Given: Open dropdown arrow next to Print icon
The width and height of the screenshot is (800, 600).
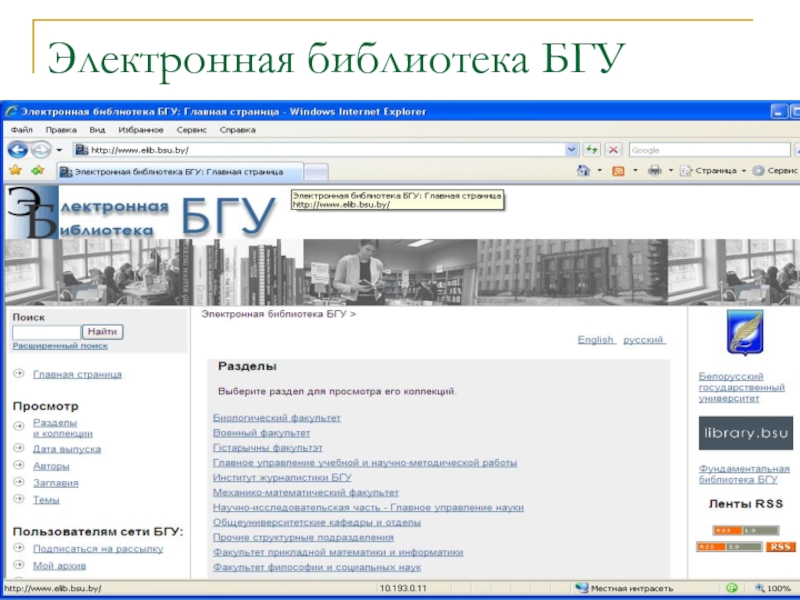Looking at the screenshot, I should click(670, 170).
